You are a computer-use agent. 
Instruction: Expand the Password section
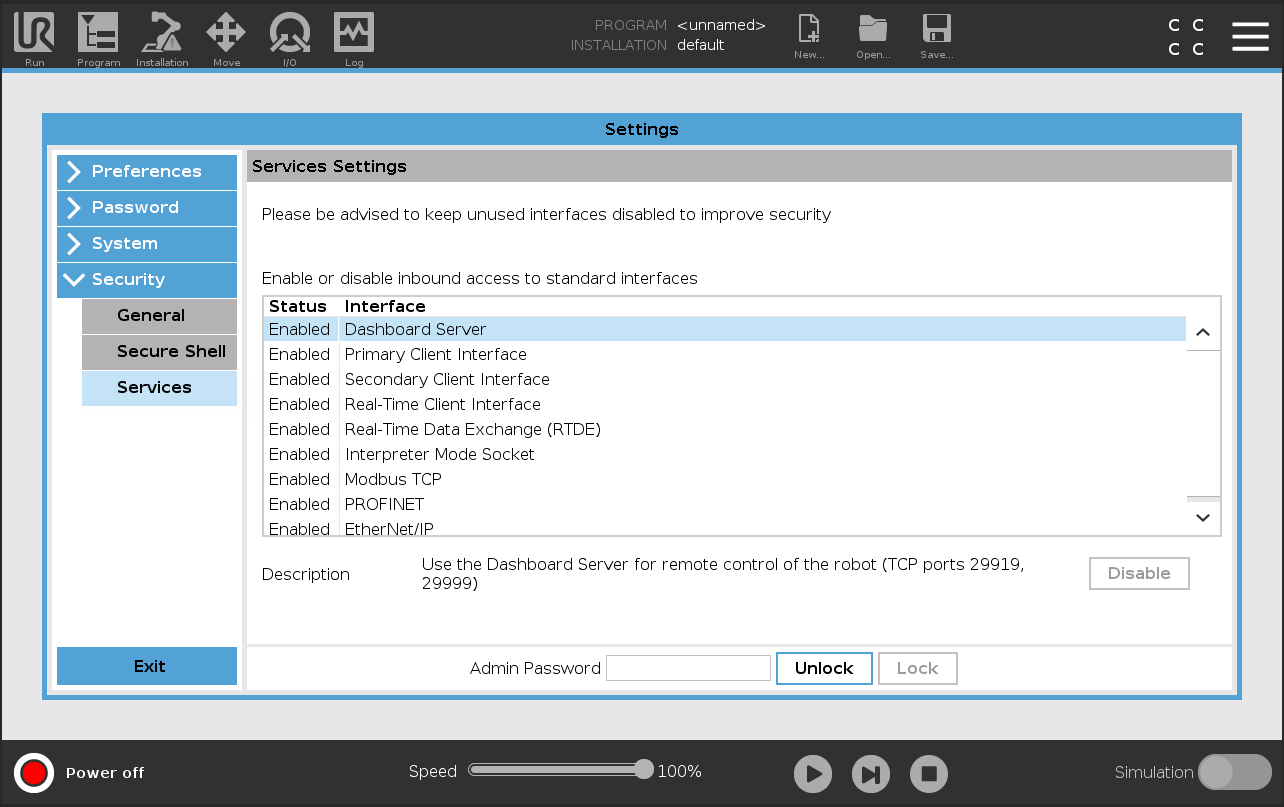(x=147, y=208)
